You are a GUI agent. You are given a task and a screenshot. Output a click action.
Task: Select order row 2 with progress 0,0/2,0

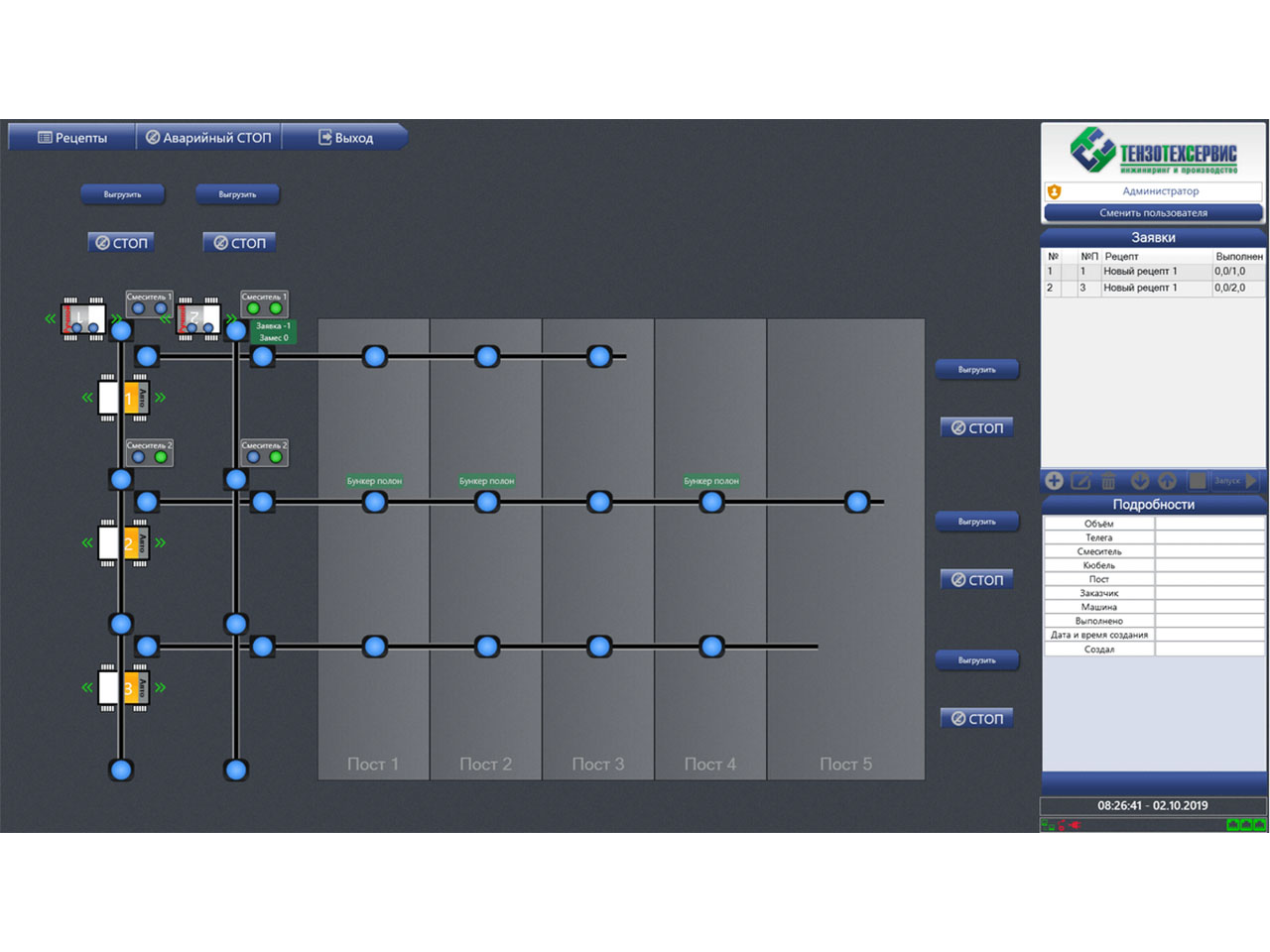tap(1154, 289)
